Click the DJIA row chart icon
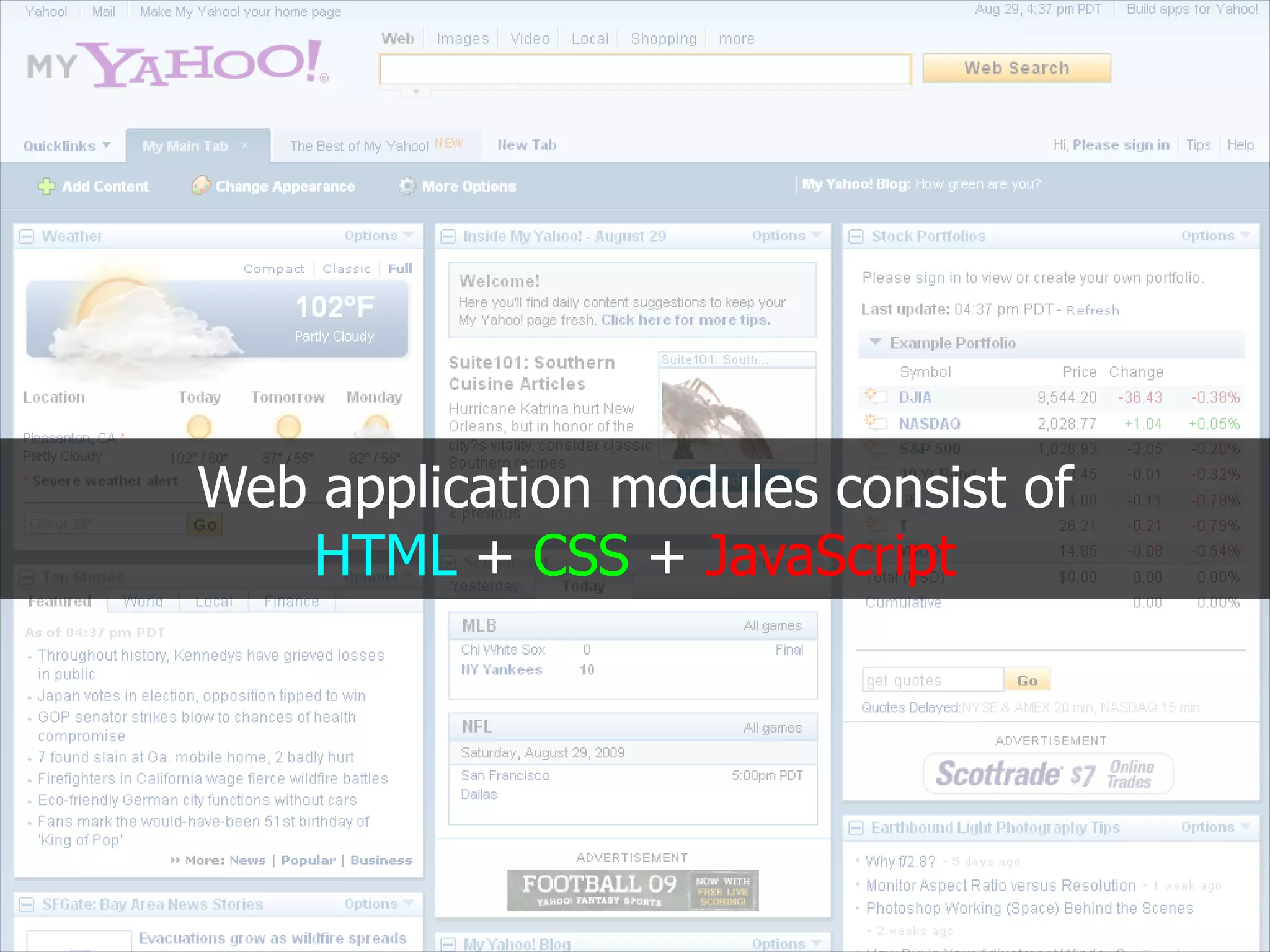The image size is (1270, 952). [875, 397]
